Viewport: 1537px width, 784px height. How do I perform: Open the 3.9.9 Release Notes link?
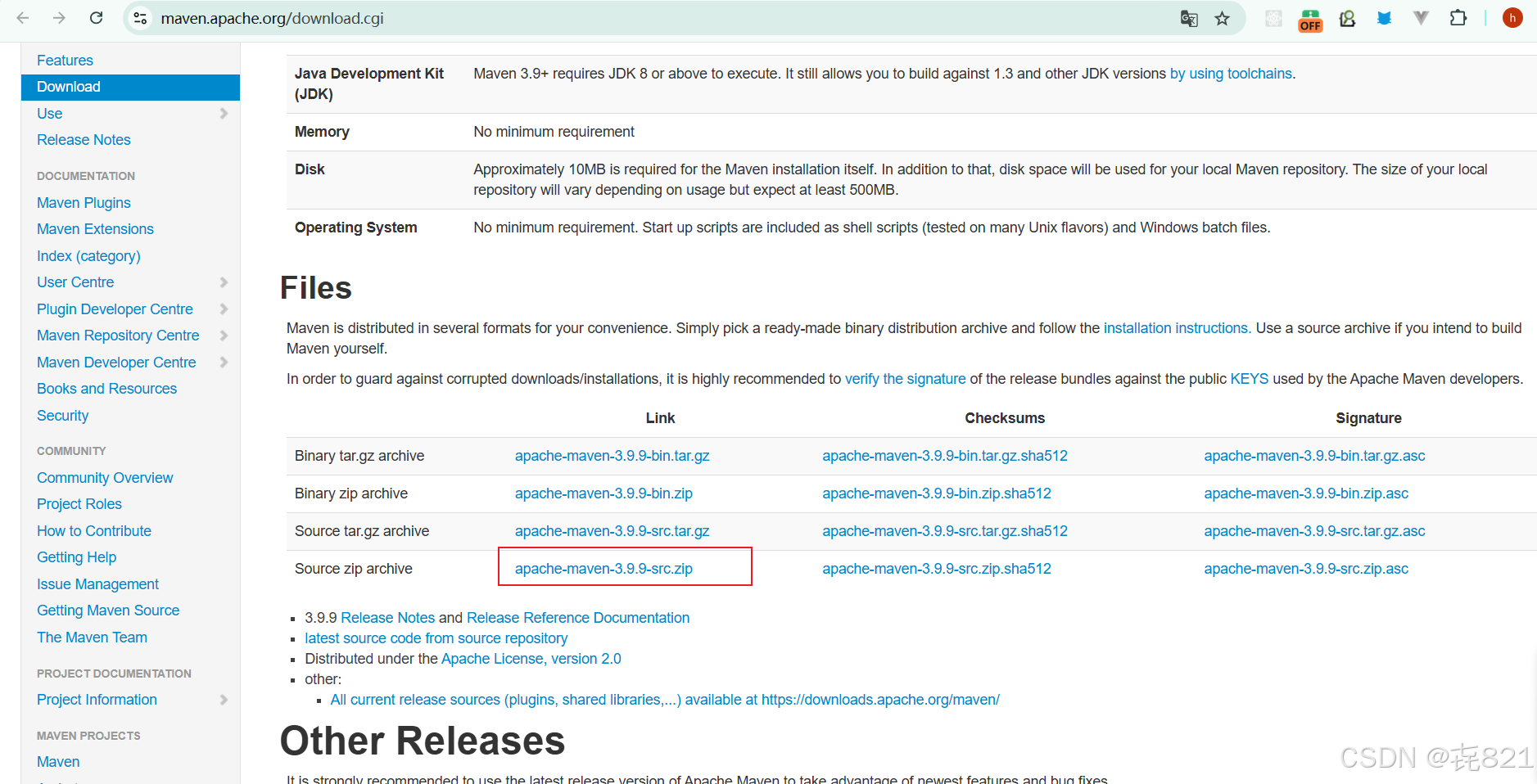387,618
